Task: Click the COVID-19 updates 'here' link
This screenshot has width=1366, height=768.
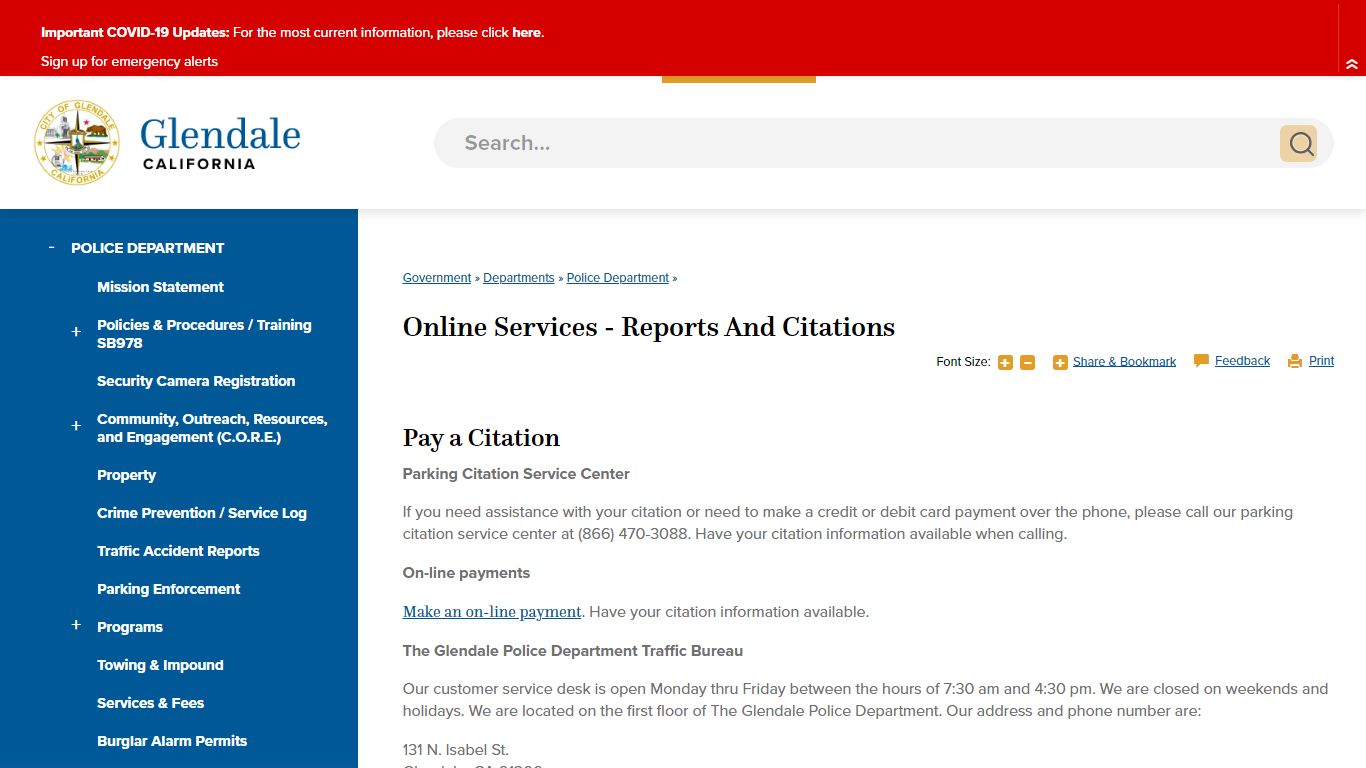Action: pyautogui.click(x=526, y=32)
